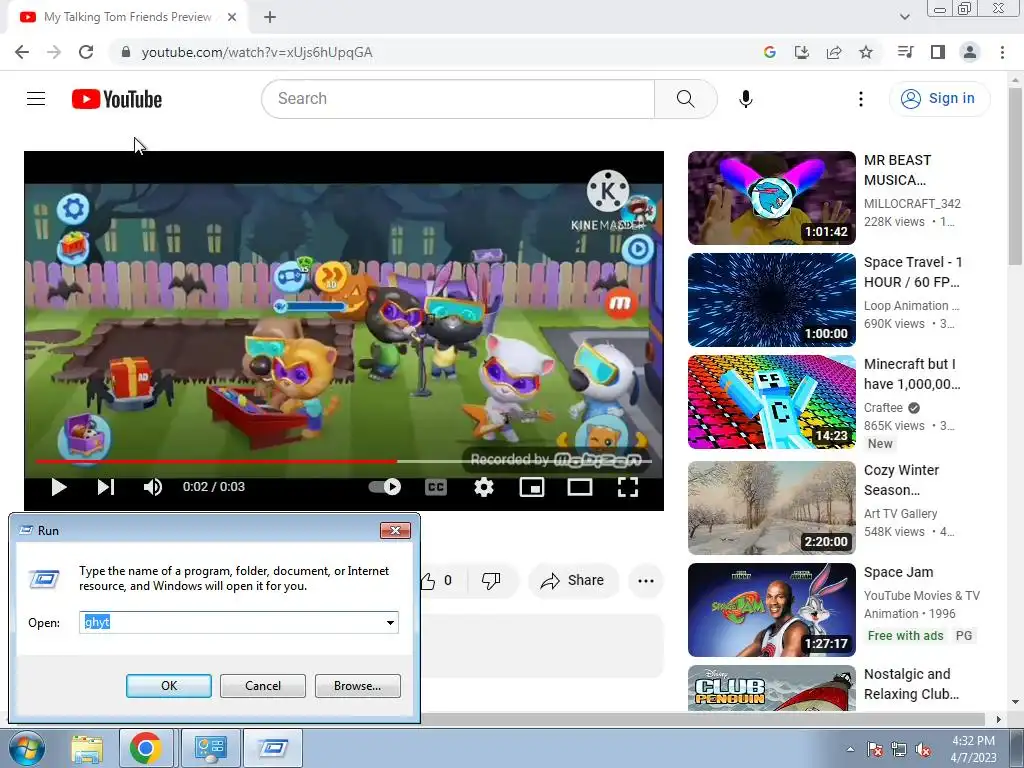Open a new Chrome tab
Screen dimensions: 1024x768
pos(270,17)
